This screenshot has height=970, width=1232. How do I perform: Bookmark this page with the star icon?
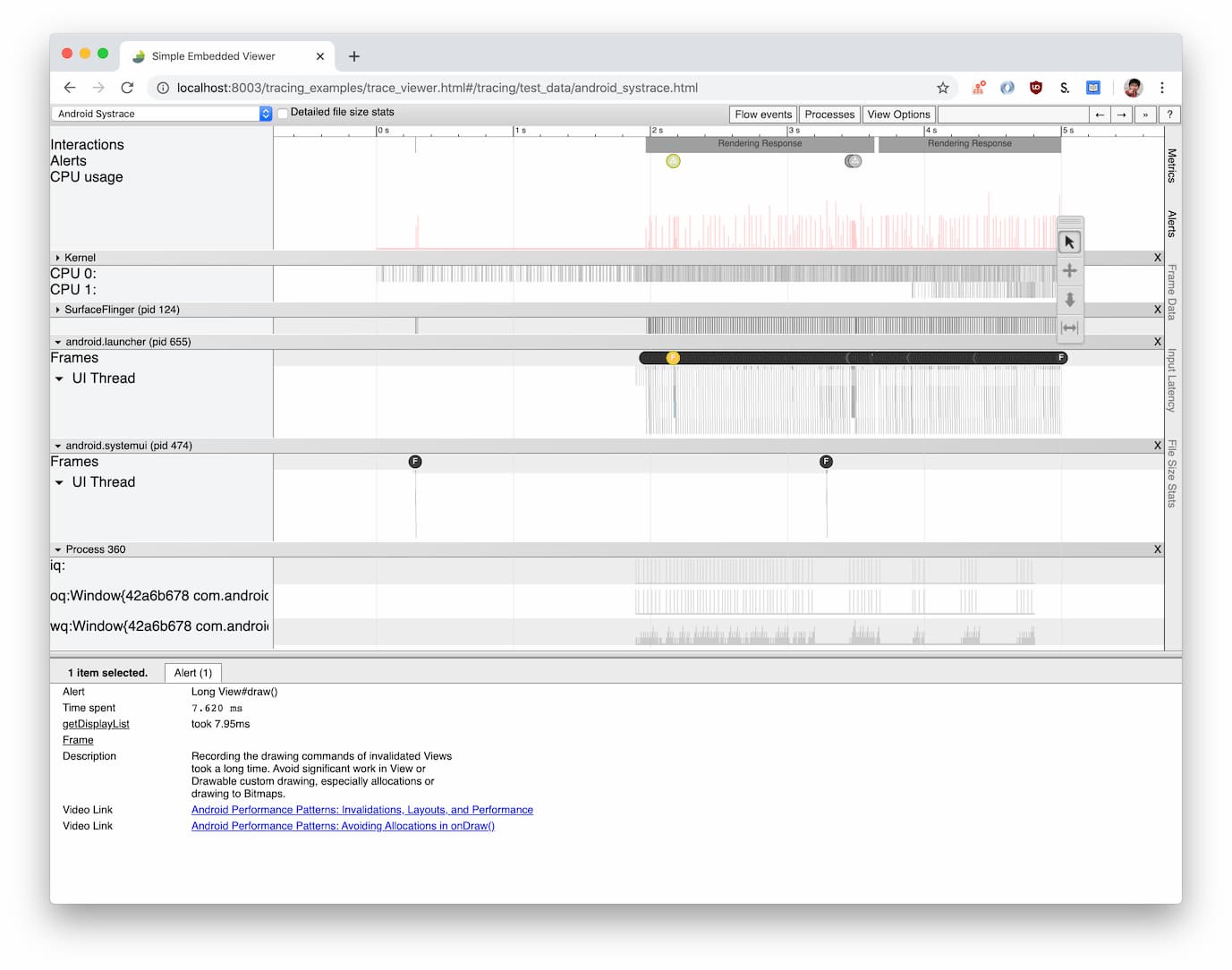coord(942,88)
